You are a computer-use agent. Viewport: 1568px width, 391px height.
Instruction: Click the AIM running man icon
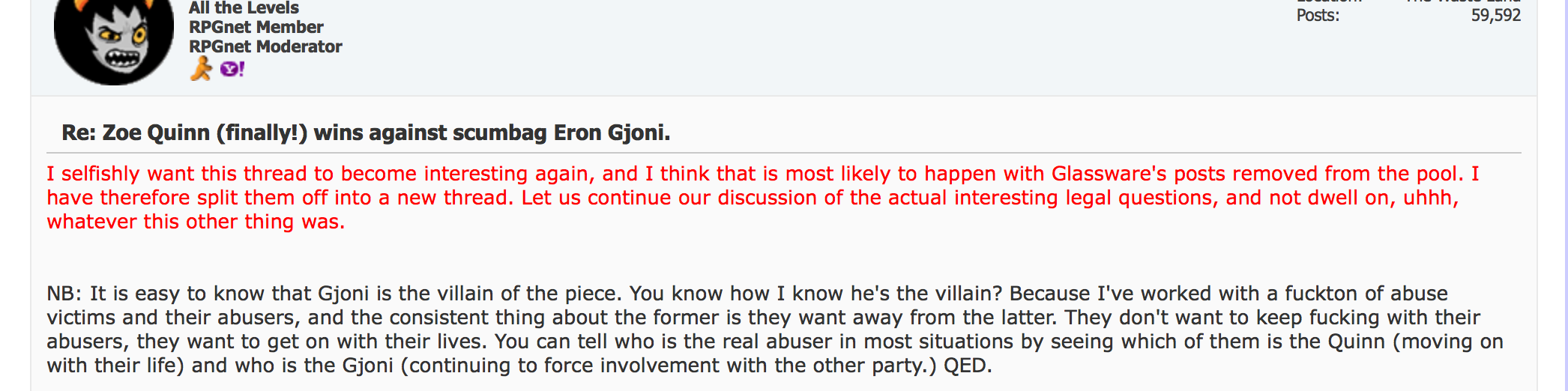(x=201, y=70)
